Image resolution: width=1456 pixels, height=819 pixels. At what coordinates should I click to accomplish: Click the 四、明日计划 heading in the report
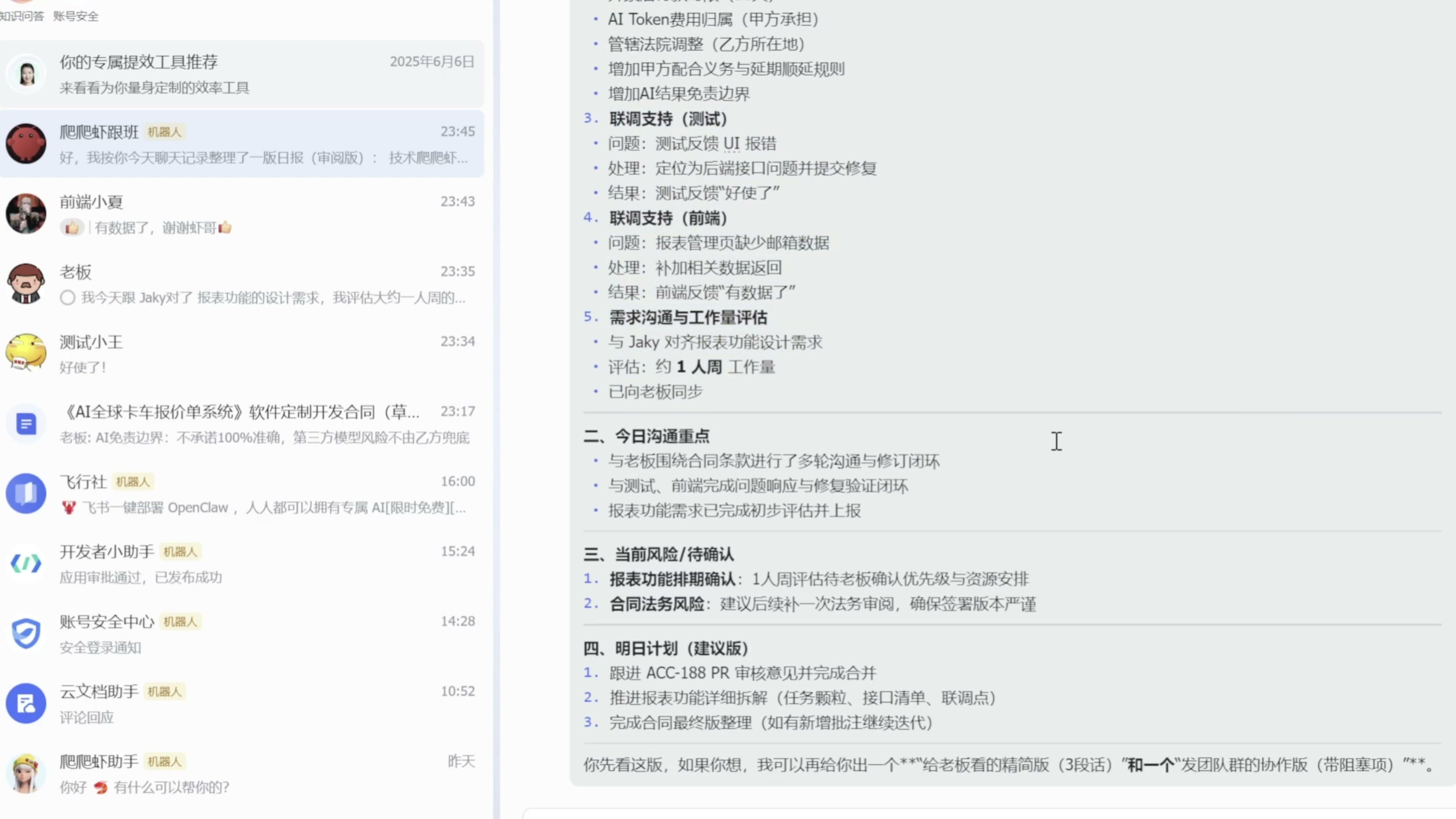pos(666,648)
